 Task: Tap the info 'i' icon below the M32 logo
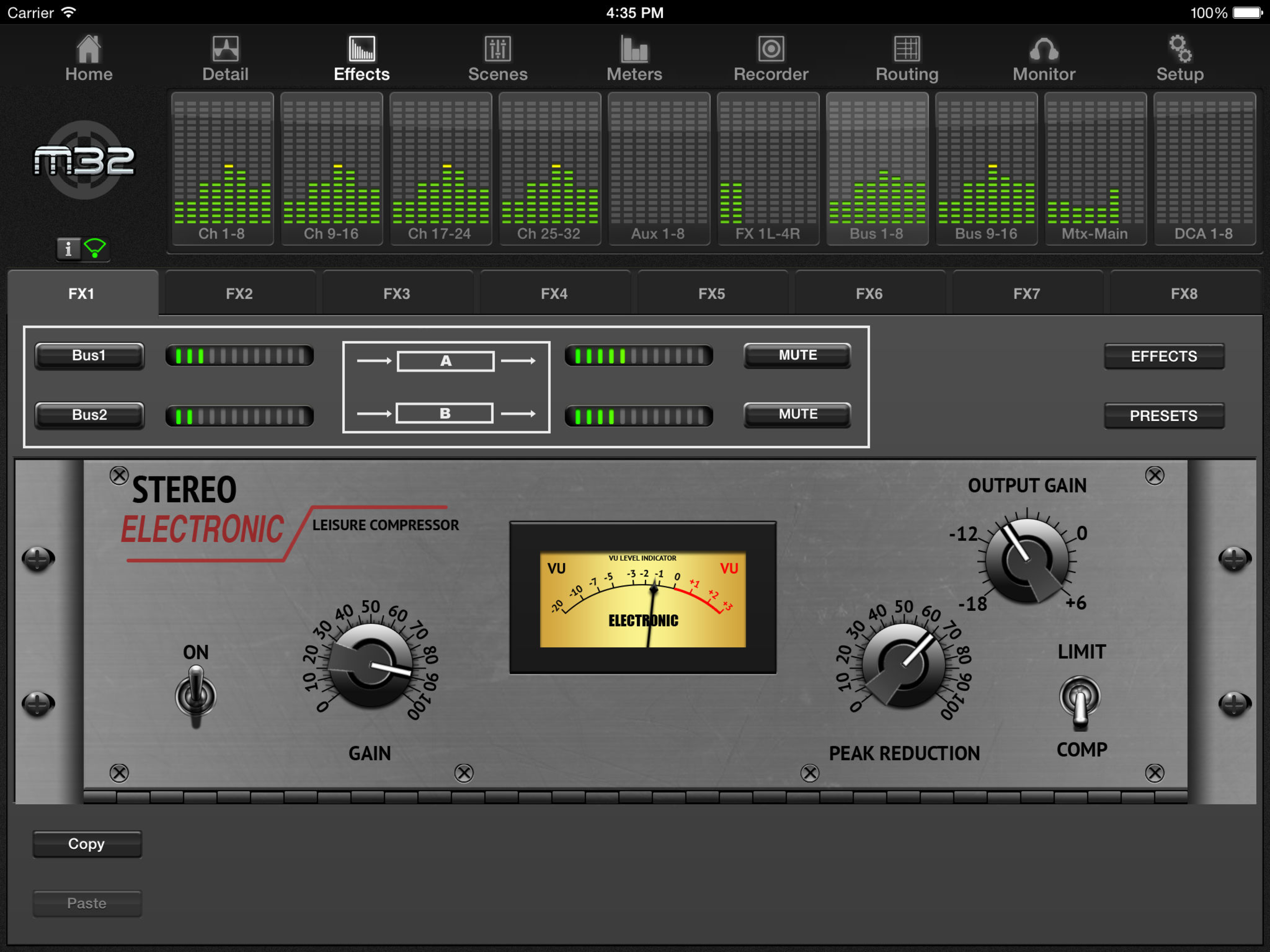(68, 249)
